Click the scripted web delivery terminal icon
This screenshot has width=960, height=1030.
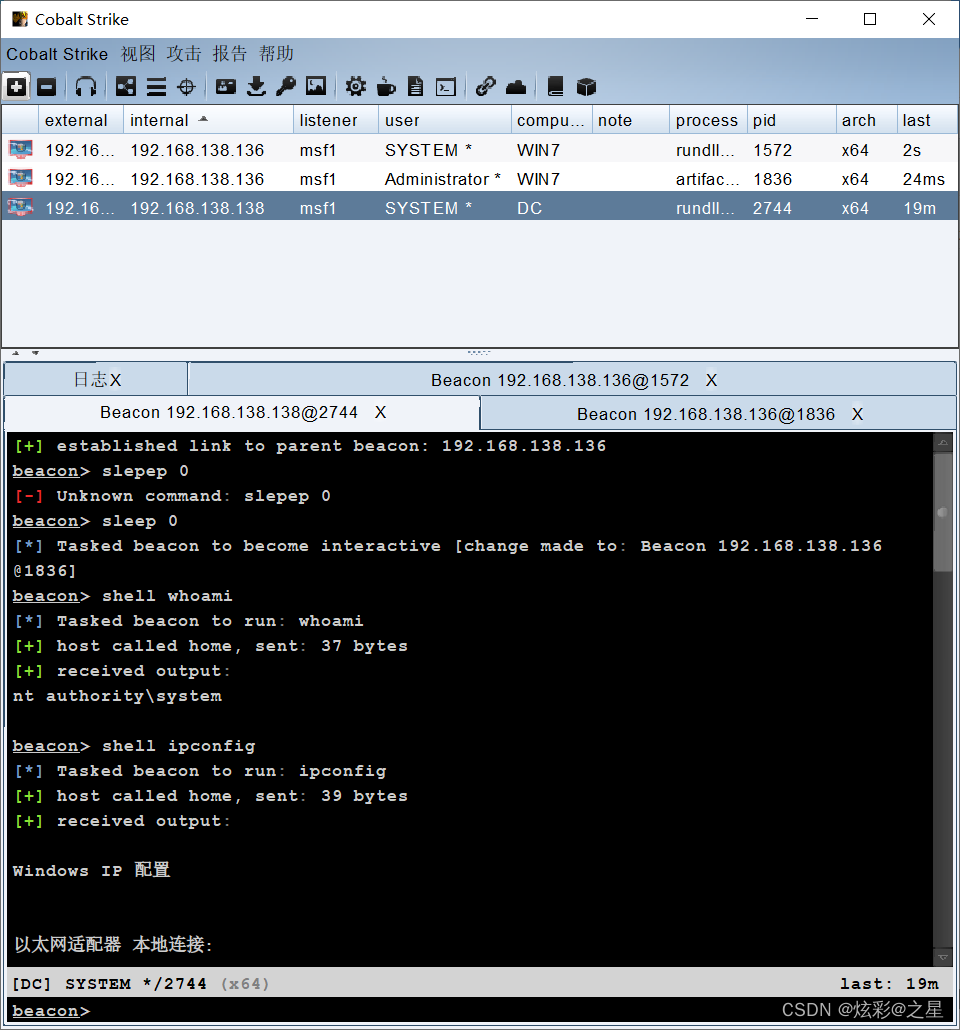446,87
